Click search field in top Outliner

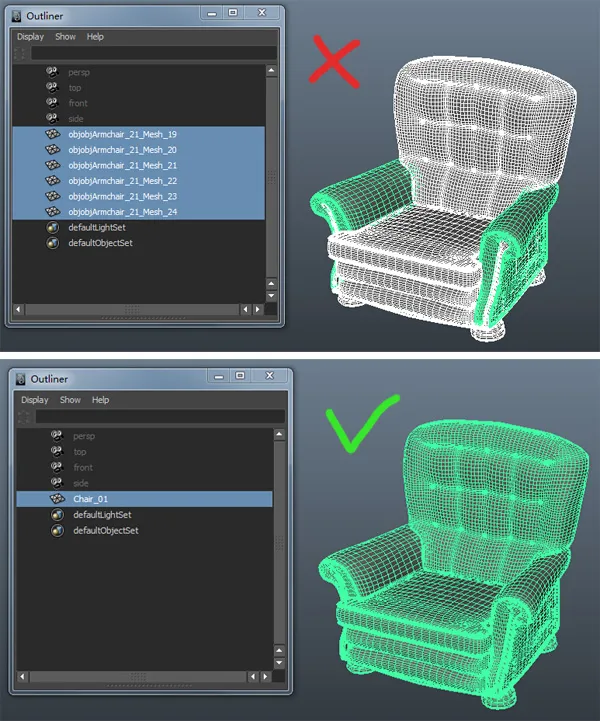[154, 53]
